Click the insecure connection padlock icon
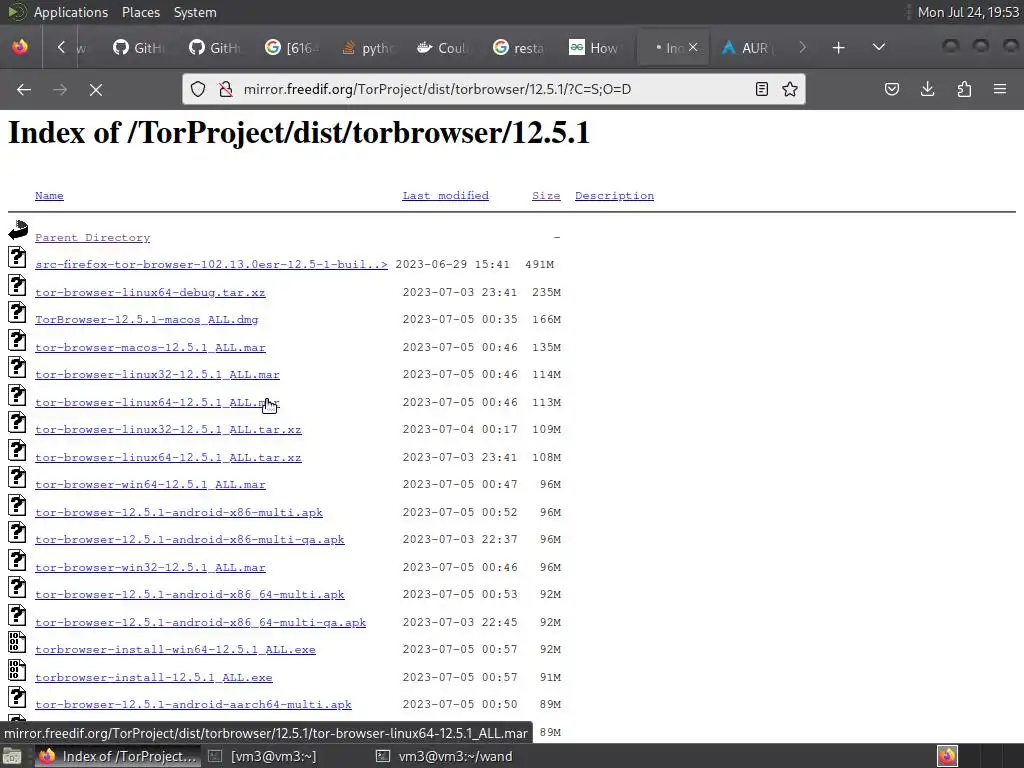The image size is (1024, 768). pos(226,89)
